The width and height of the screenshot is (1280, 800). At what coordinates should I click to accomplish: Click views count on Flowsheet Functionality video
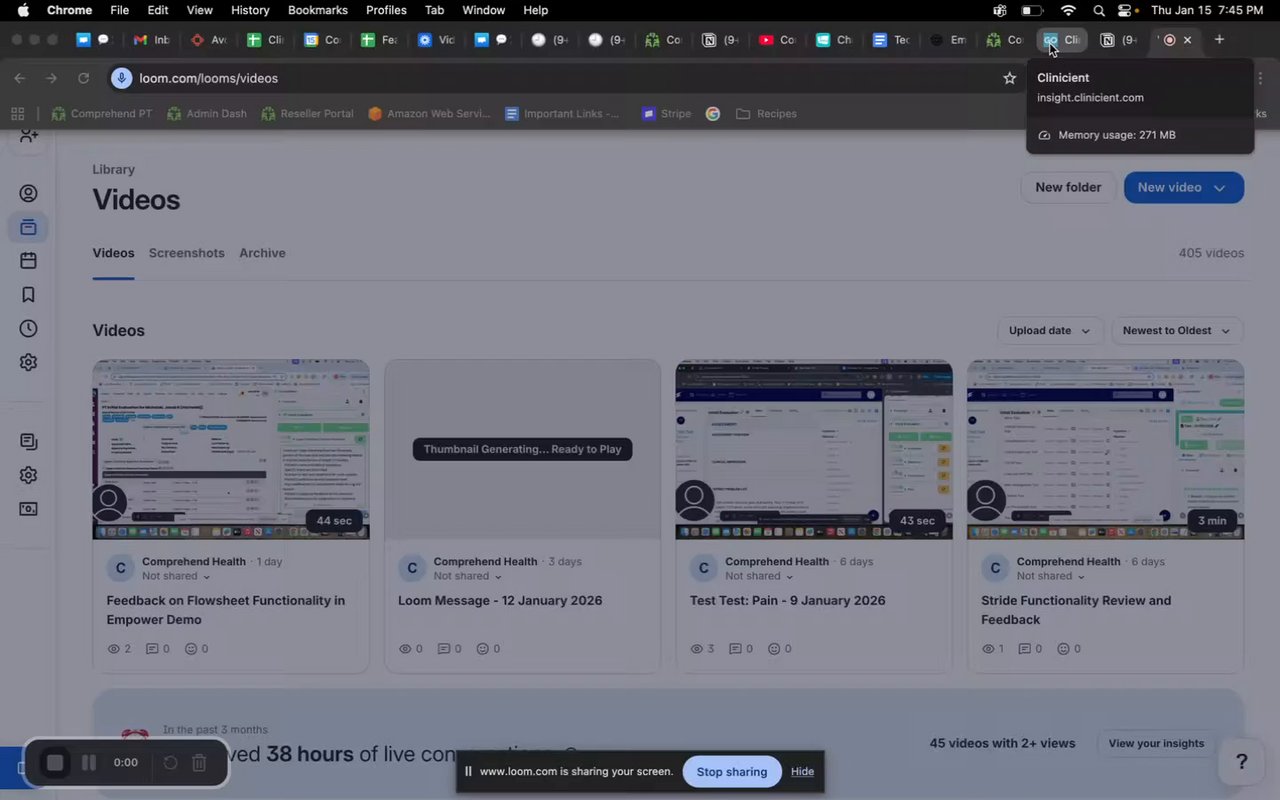(x=119, y=649)
